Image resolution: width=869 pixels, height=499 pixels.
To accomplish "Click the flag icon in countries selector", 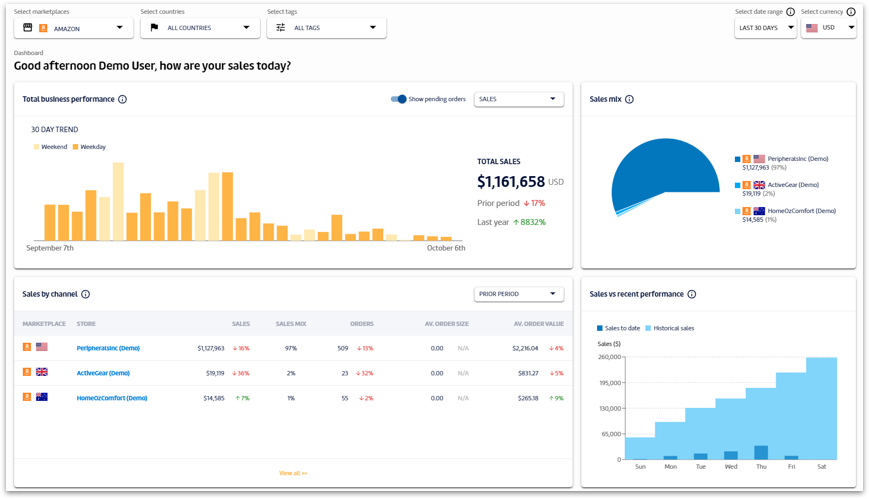I will (155, 27).
